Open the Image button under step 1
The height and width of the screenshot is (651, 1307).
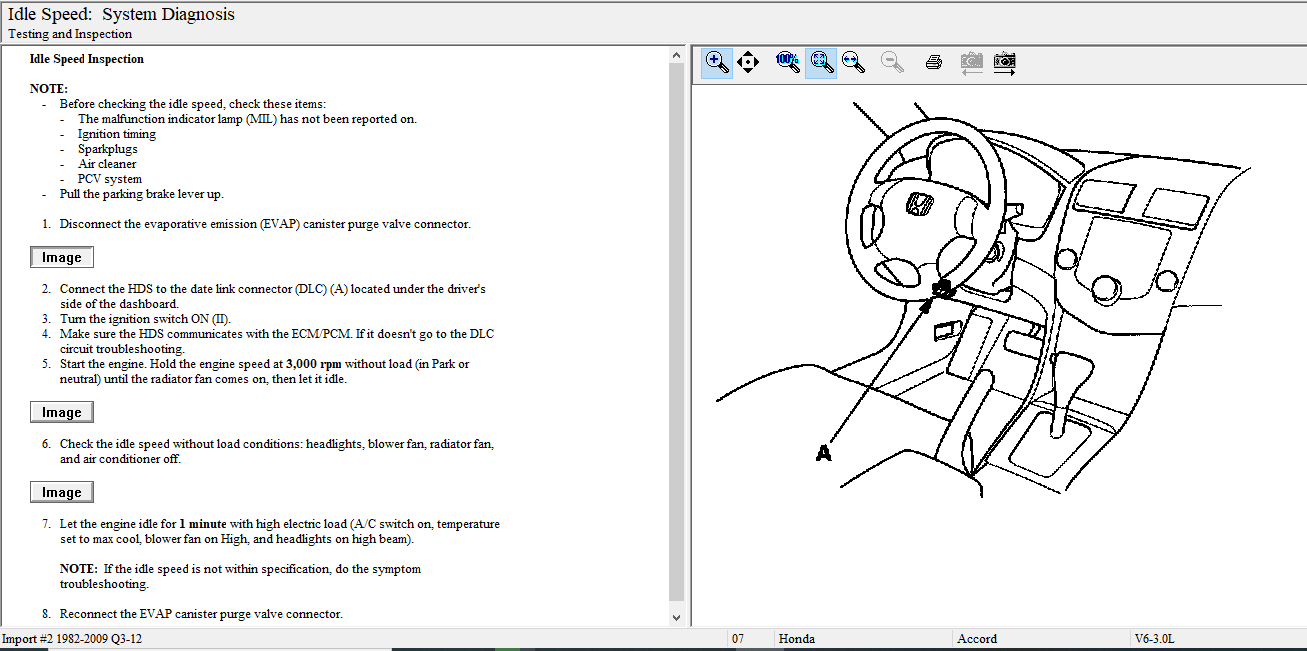pos(62,258)
